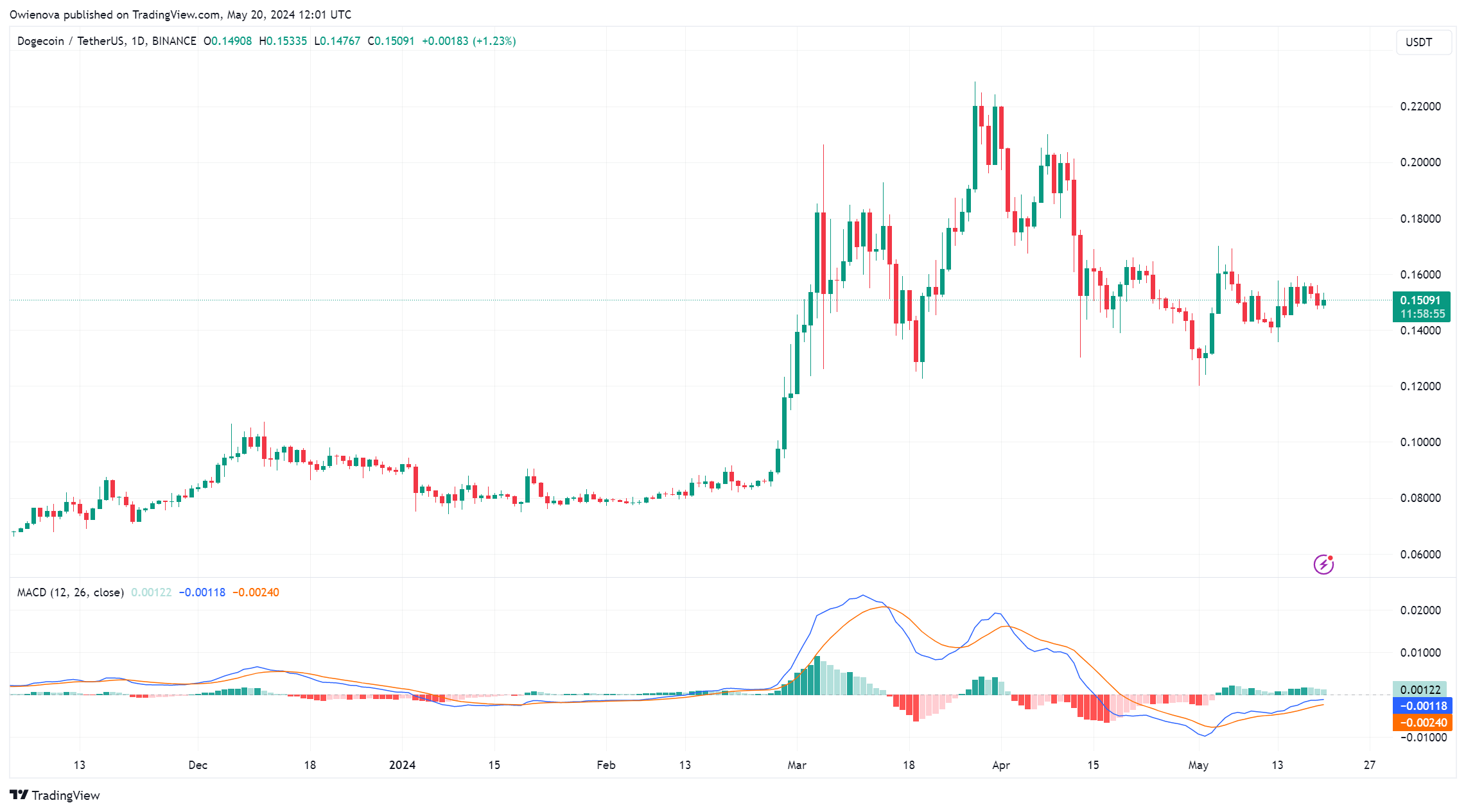Click the 11:58:55 countdown timer

coord(1422,314)
